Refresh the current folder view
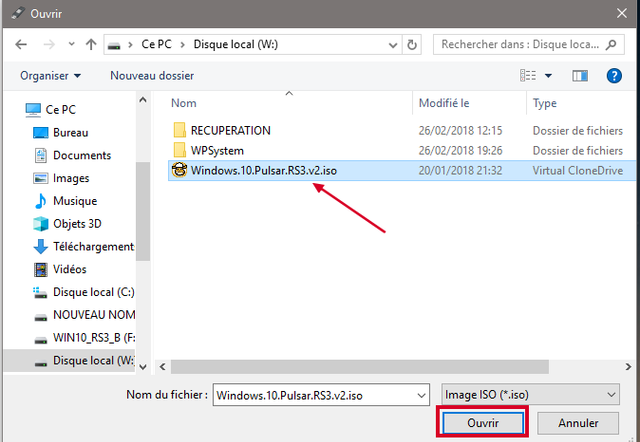Viewport: 640px width, 442px height. (412, 44)
